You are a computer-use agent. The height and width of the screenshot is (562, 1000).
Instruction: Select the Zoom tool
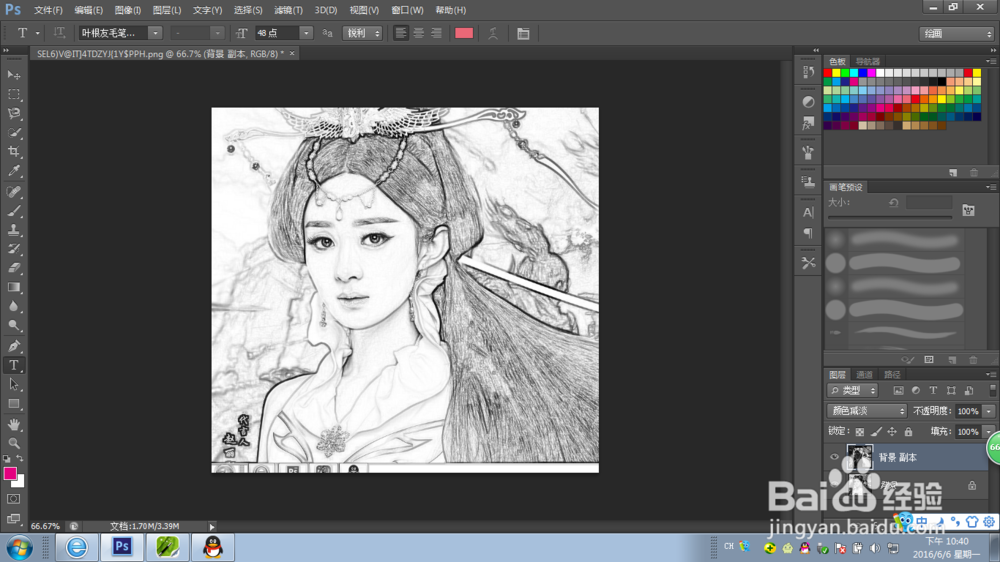[x=13, y=443]
